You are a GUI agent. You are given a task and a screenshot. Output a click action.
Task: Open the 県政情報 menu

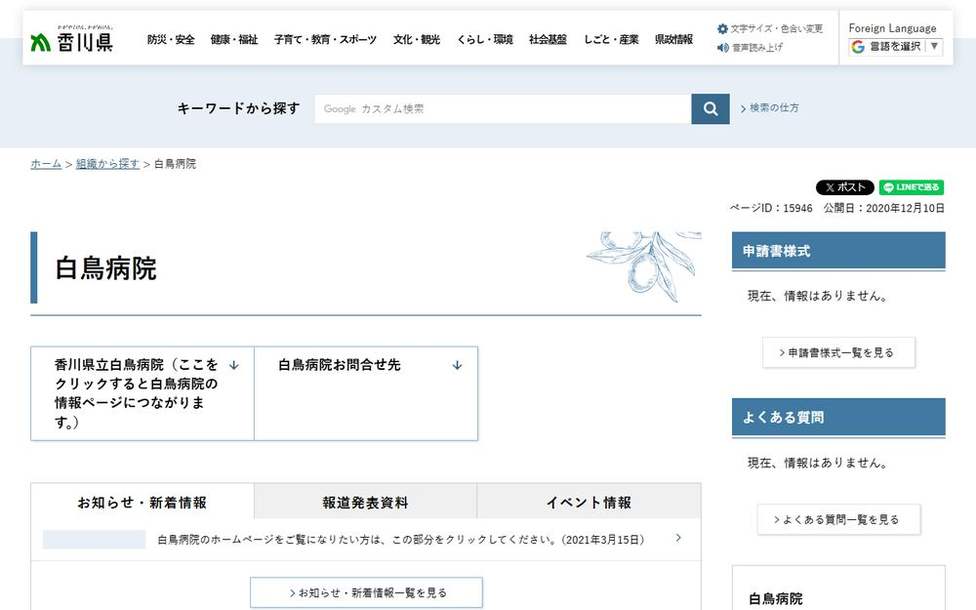[x=673, y=39]
